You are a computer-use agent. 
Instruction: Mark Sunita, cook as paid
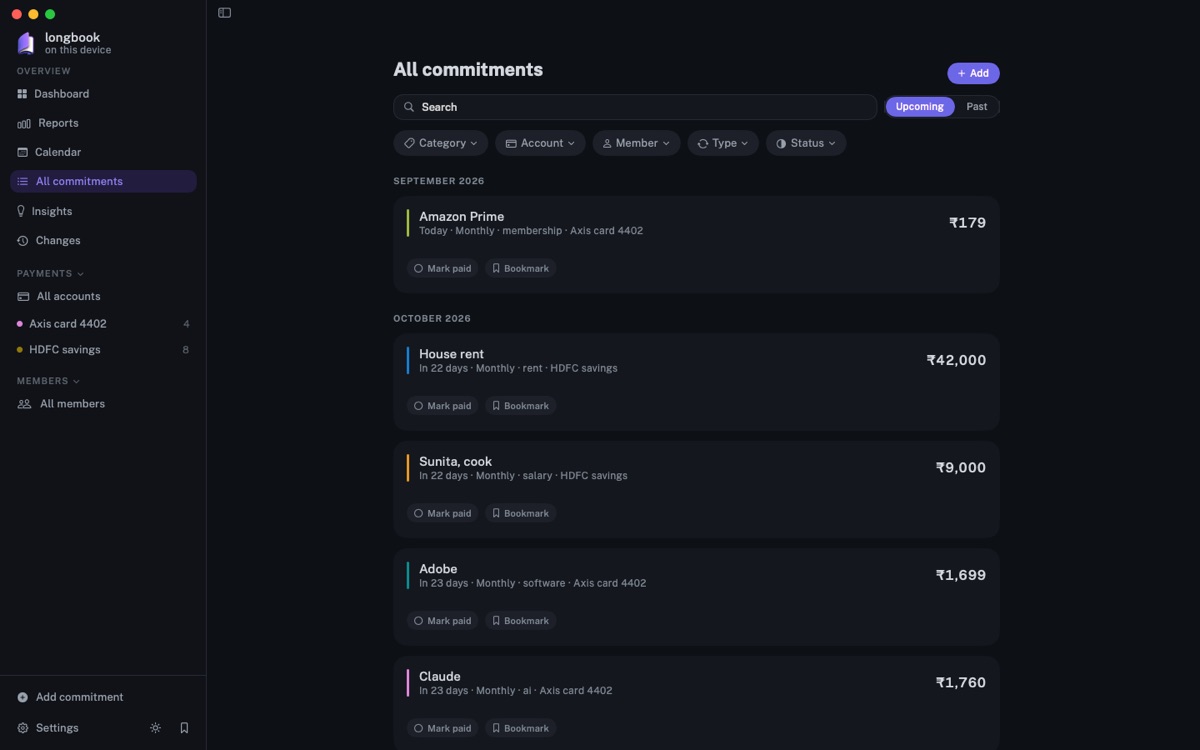[x=442, y=513]
